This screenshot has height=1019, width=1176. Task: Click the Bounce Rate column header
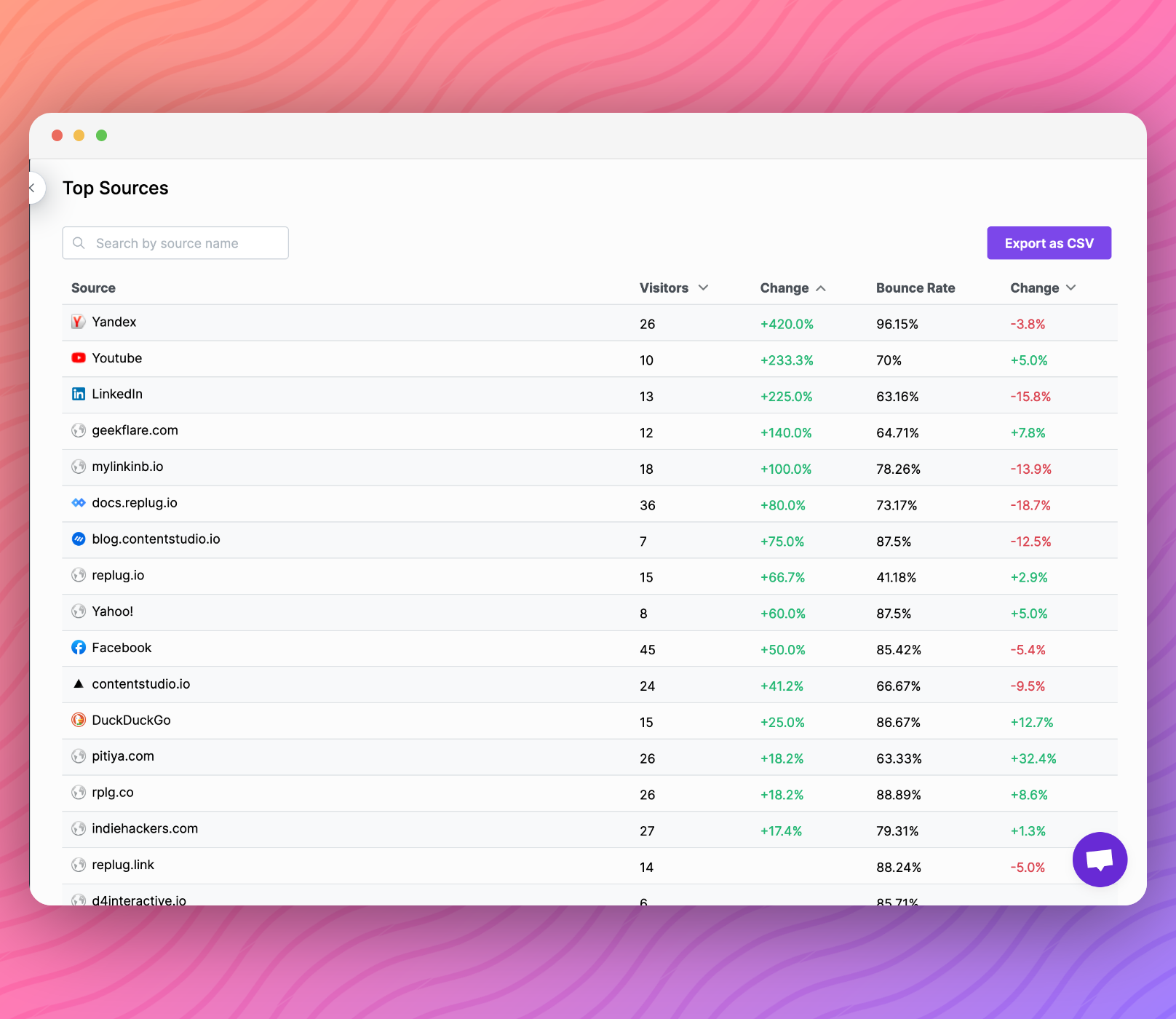915,288
